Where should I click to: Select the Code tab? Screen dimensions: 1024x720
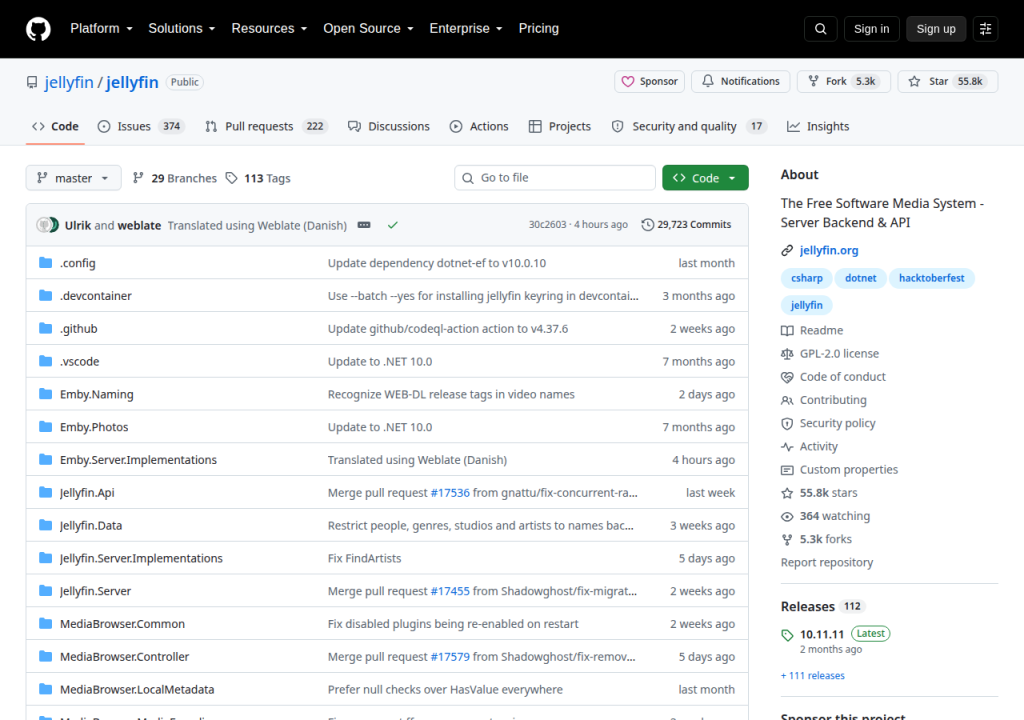(56, 126)
